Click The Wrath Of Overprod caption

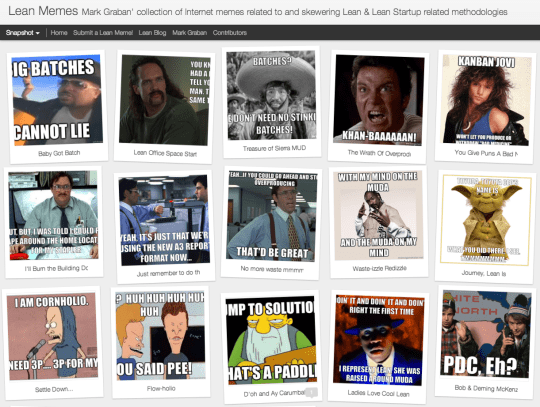point(379,153)
